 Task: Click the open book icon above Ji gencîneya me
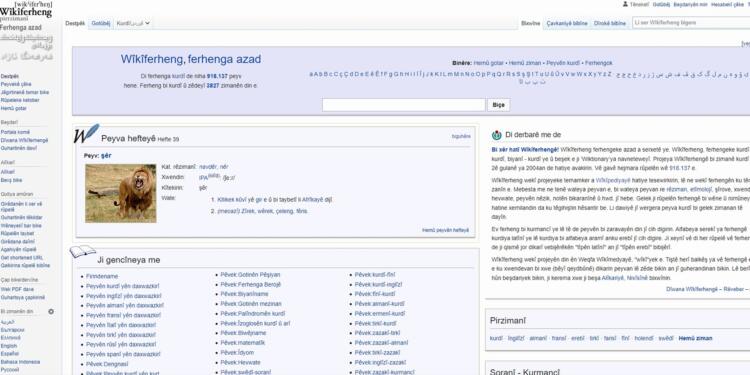[82, 252]
